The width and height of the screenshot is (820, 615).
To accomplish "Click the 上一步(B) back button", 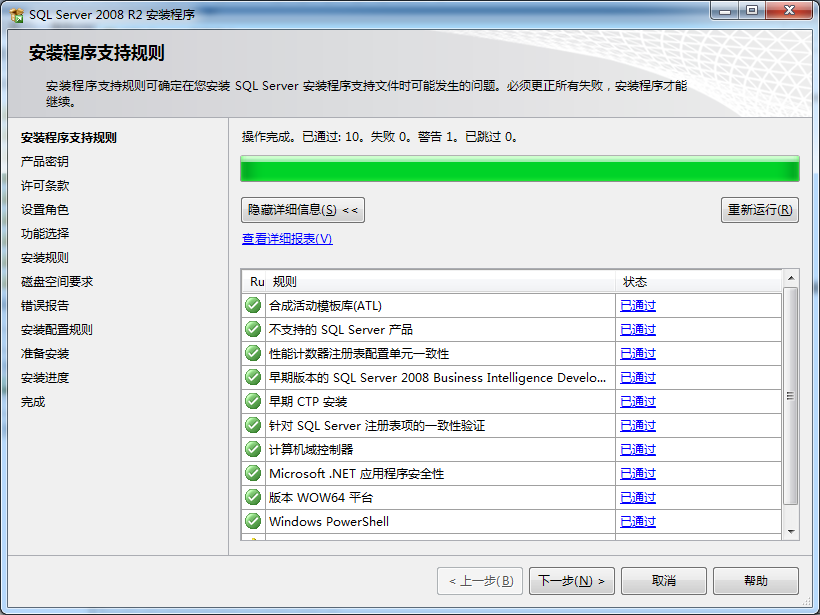I will coord(480,581).
